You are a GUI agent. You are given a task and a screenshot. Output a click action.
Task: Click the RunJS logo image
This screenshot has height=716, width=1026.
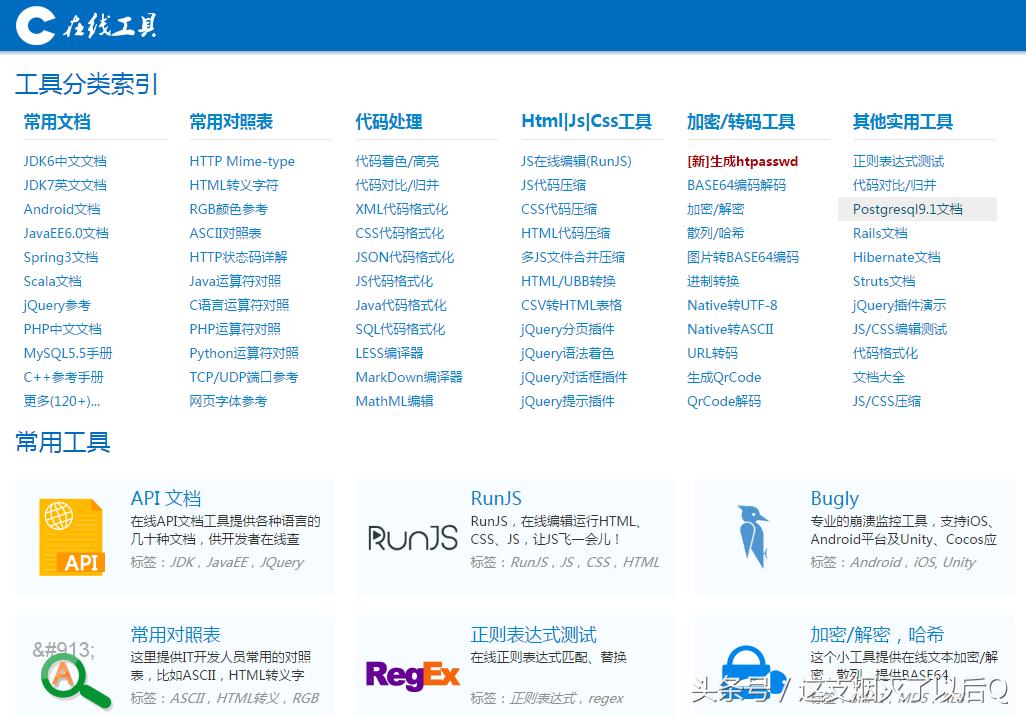pos(413,538)
